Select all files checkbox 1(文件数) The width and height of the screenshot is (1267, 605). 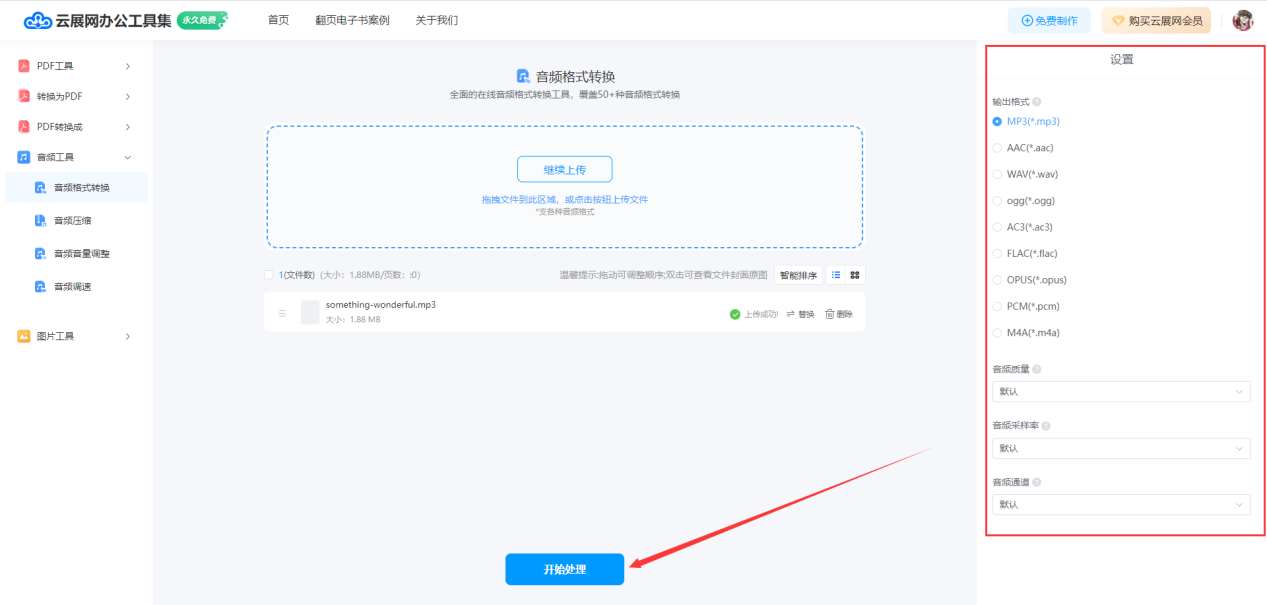pos(268,275)
